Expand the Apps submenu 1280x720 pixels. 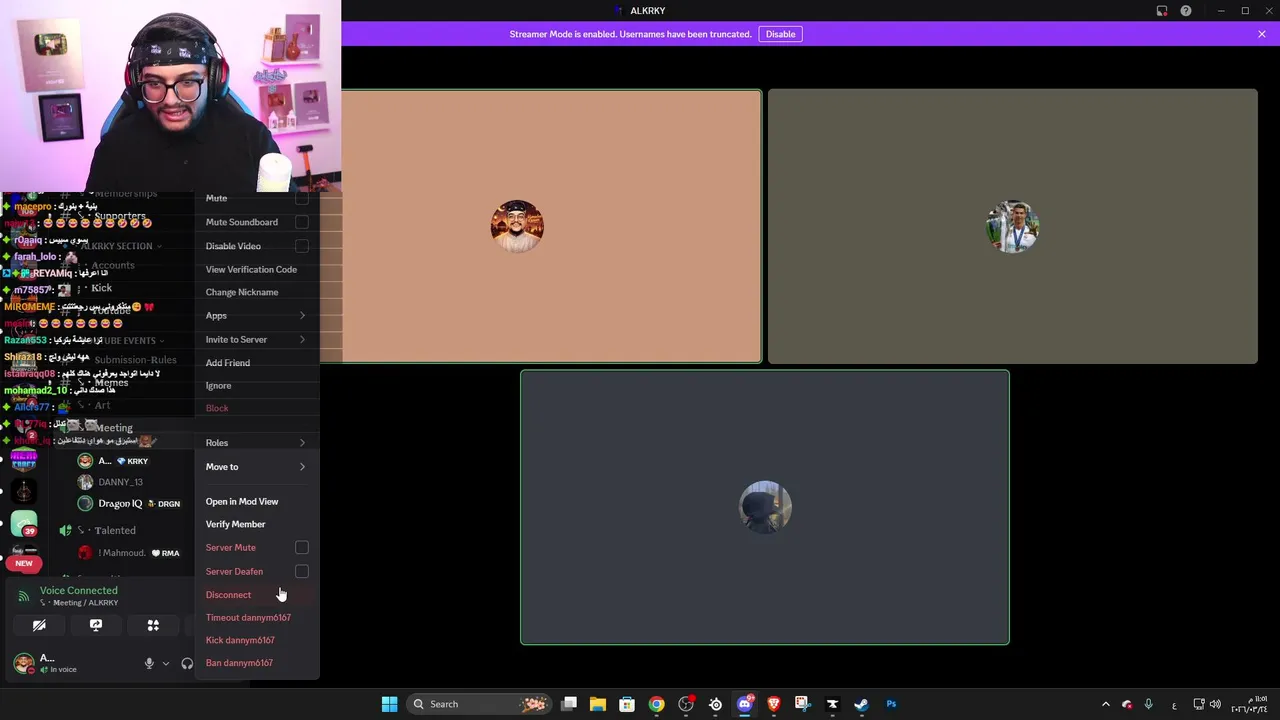[x=257, y=316]
